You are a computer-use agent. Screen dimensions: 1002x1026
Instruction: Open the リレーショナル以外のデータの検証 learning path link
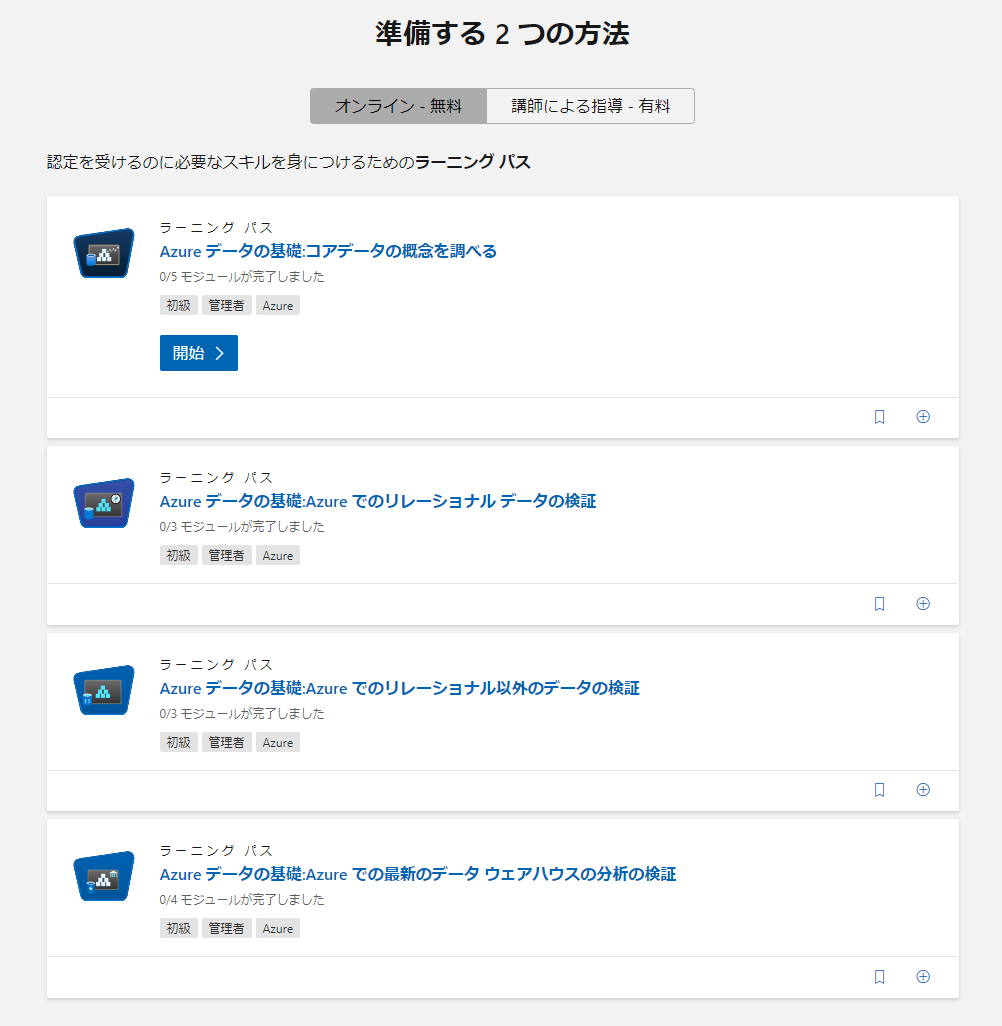(x=399, y=688)
